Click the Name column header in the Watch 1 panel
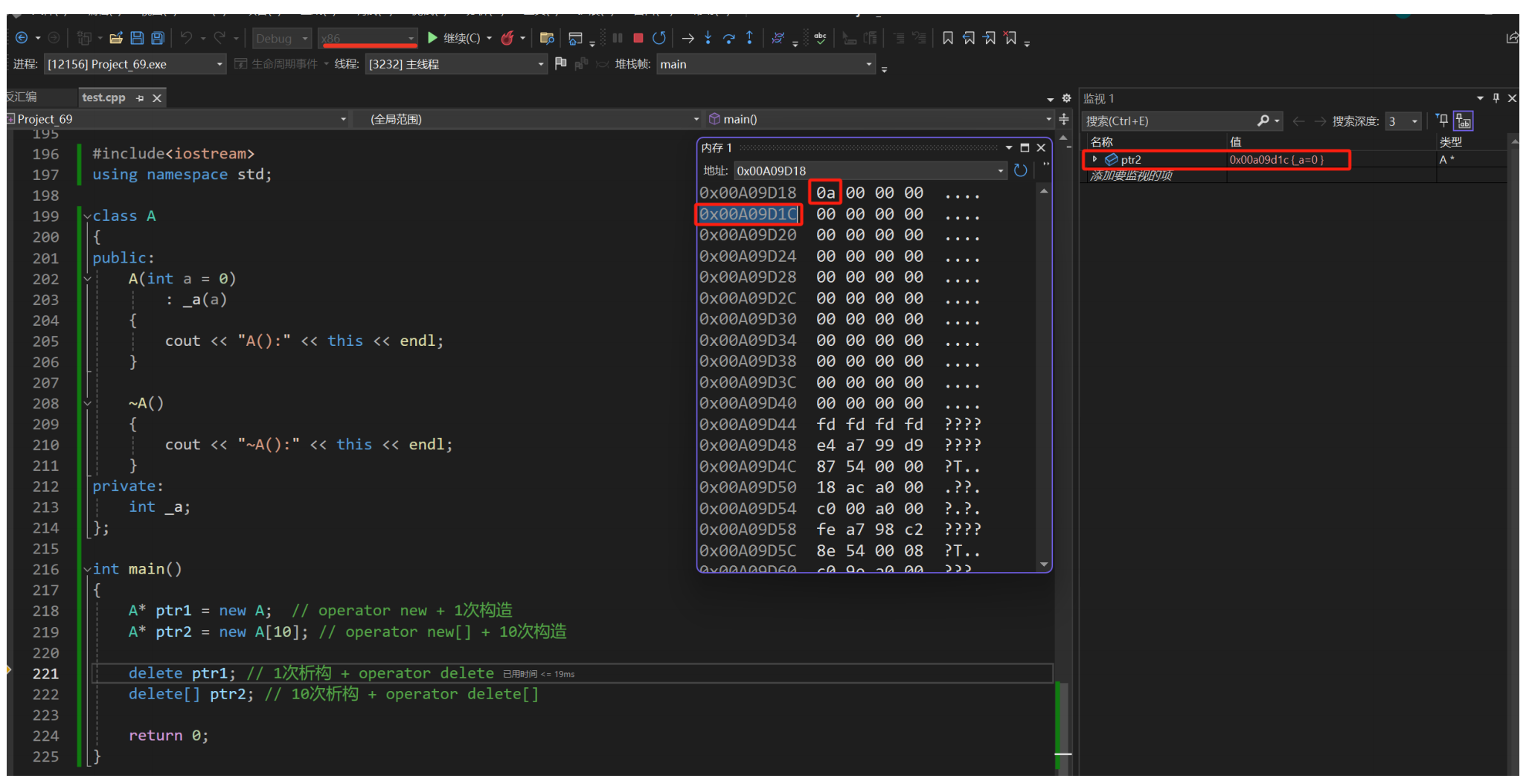Viewport: 1532px width, 784px height. 1157,141
